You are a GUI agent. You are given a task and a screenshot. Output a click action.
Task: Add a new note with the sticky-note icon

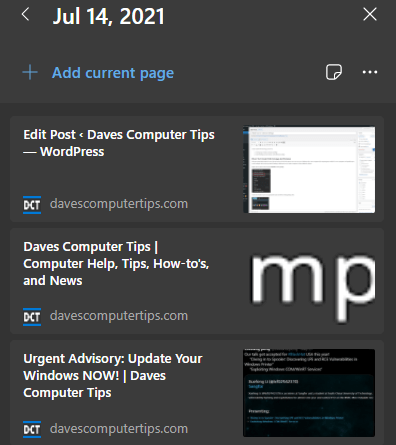(334, 72)
